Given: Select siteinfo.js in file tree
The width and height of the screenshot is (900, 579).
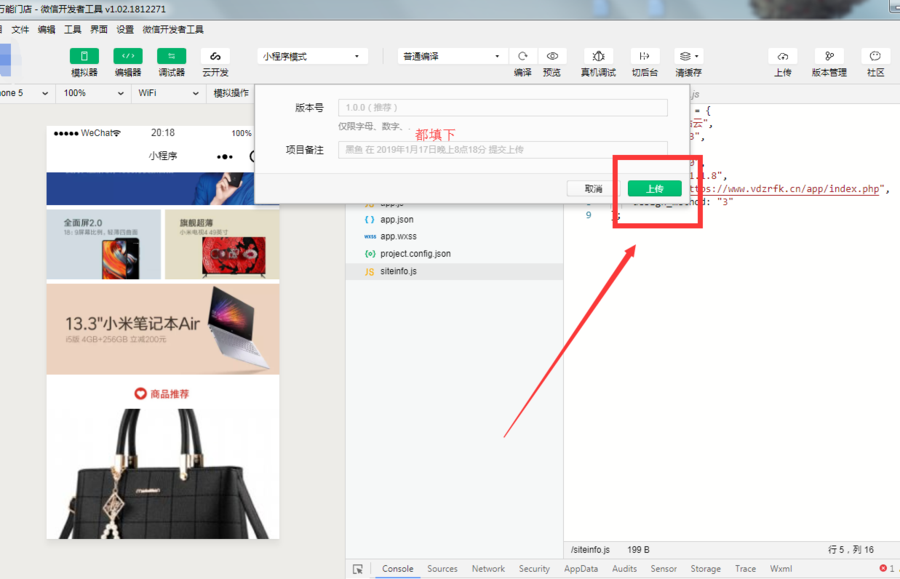Looking at the screenshot, I should [x=455, y=271].
